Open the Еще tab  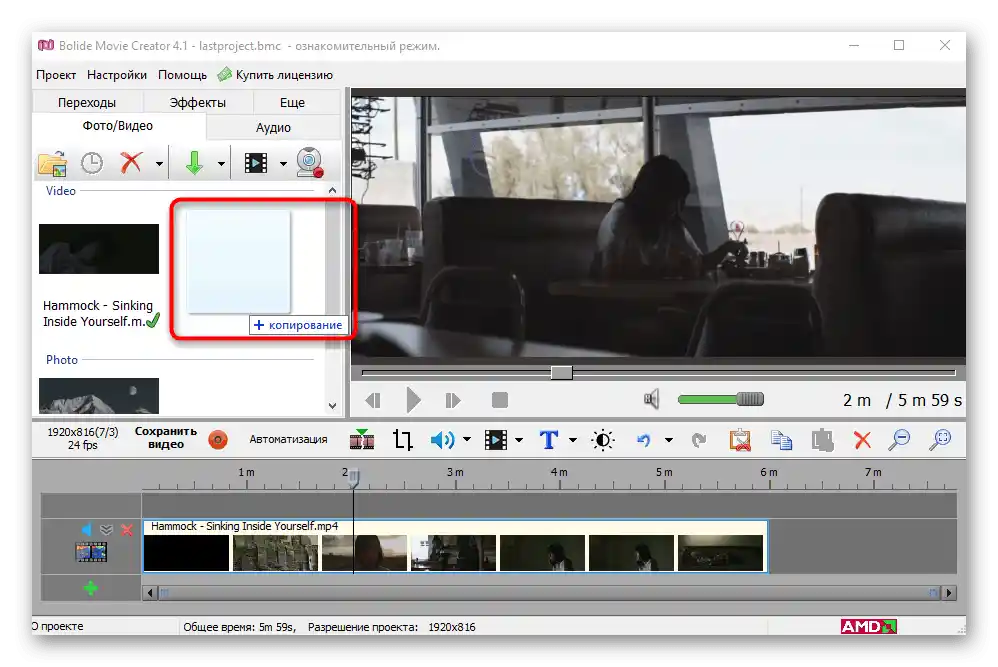[x=292, y=102]
